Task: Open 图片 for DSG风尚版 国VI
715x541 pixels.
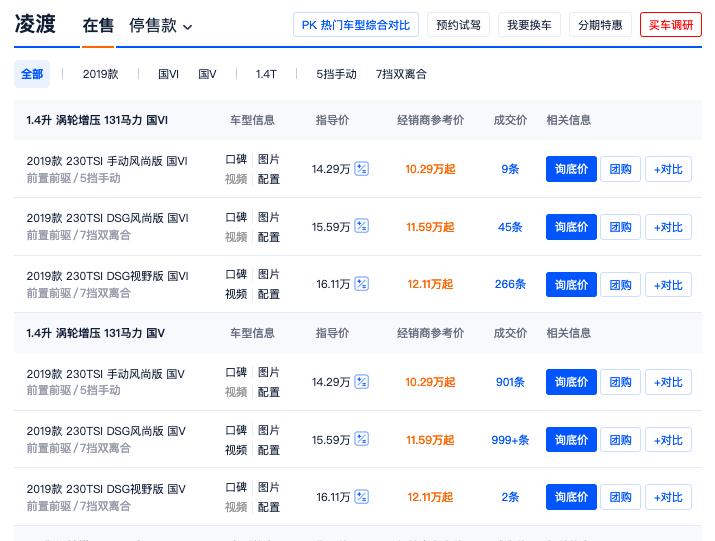Action: point(269,217)
